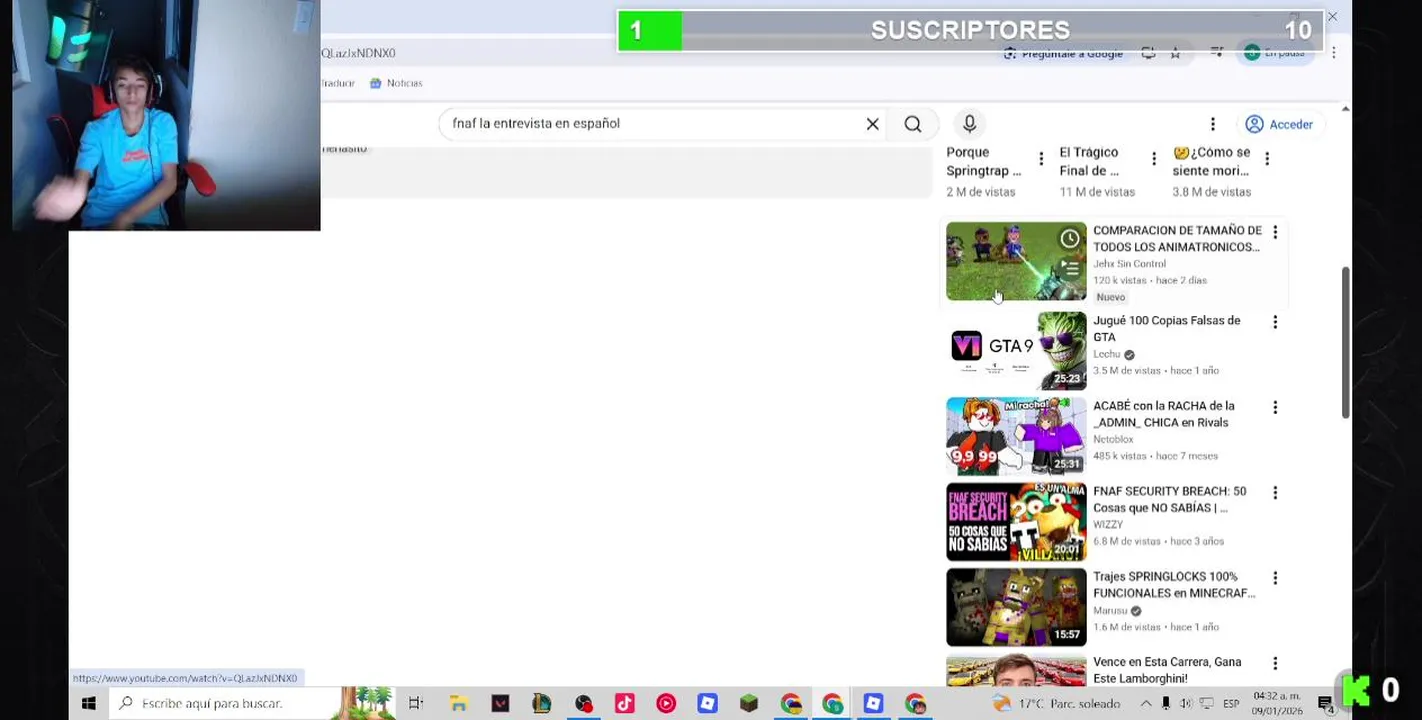Show hidden system tray icons chevron
1422x720 pixels.
(1146, 704)
